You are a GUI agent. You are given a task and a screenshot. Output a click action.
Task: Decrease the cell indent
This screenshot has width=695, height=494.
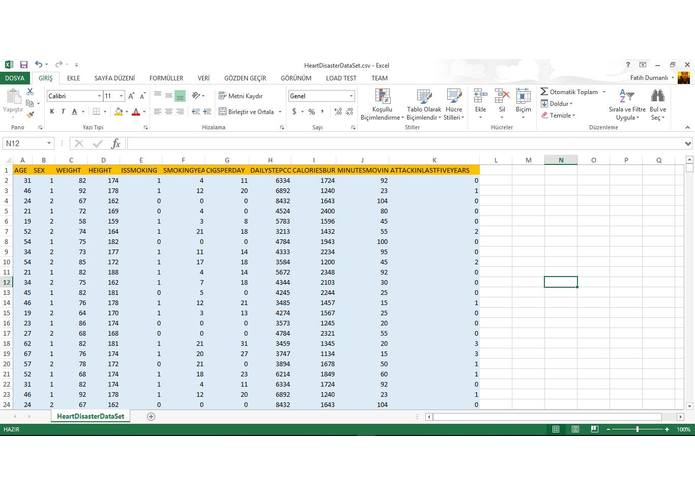196,112
